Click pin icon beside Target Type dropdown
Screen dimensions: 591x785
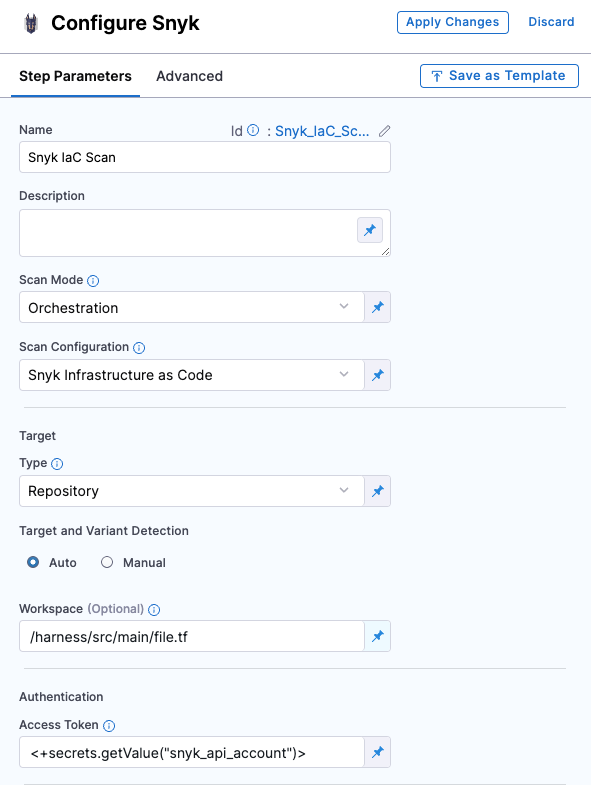378,491
